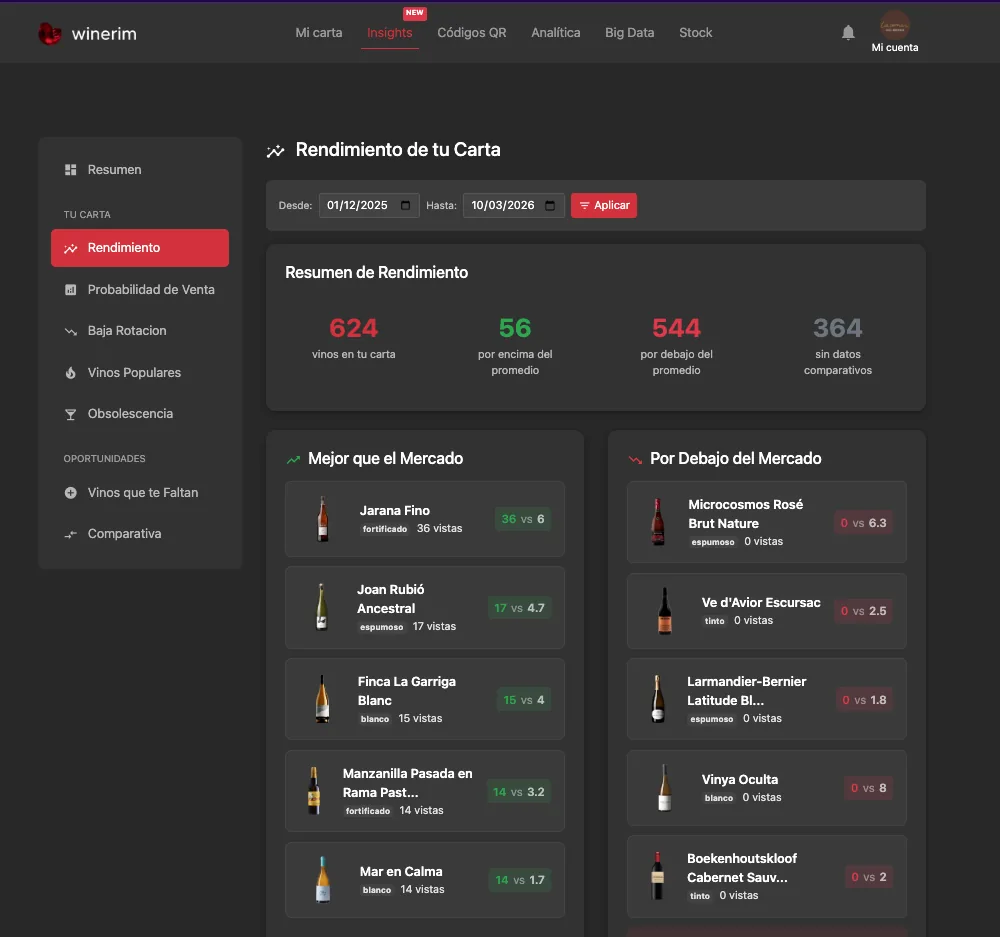Click Obsolescencia glass icon
Screen dimensions: 1000x937
(71, 414)
